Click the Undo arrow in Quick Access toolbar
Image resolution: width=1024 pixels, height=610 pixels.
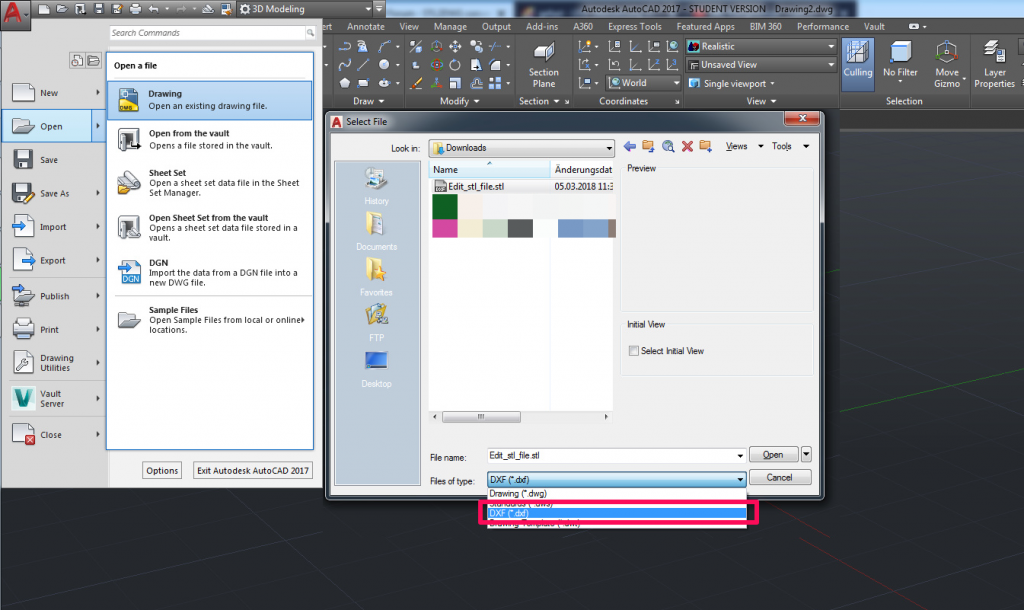point(154,9)
